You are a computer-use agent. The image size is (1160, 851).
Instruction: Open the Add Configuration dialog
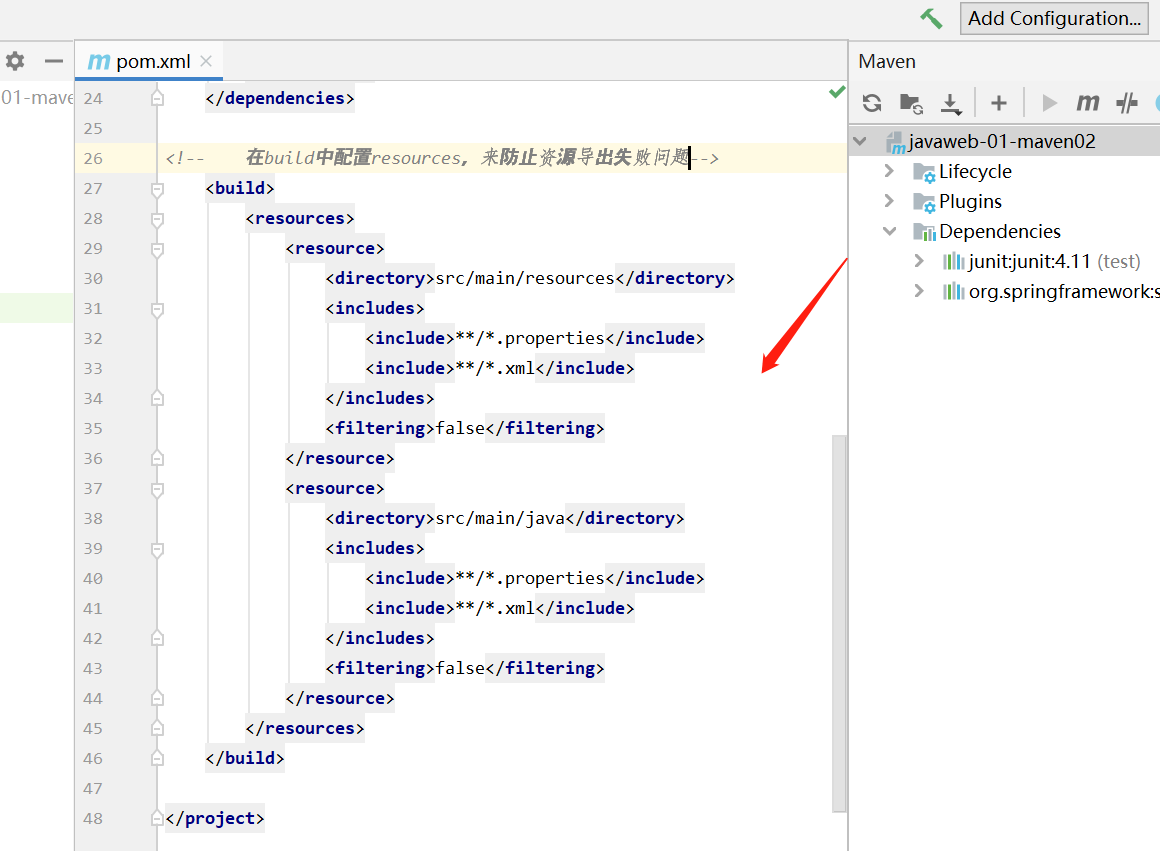click(1054, 18)
